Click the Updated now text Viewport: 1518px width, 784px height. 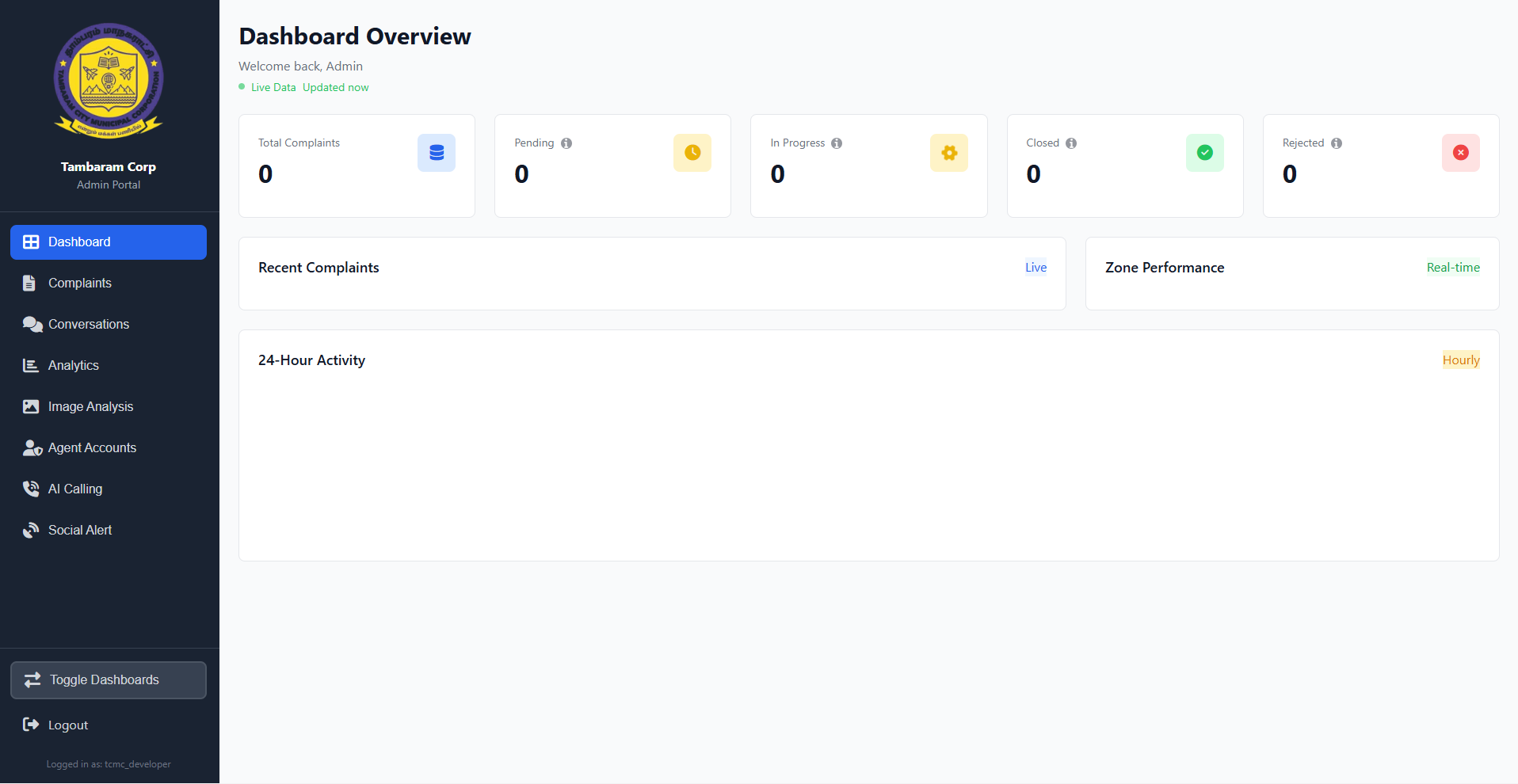coord(336,87)
